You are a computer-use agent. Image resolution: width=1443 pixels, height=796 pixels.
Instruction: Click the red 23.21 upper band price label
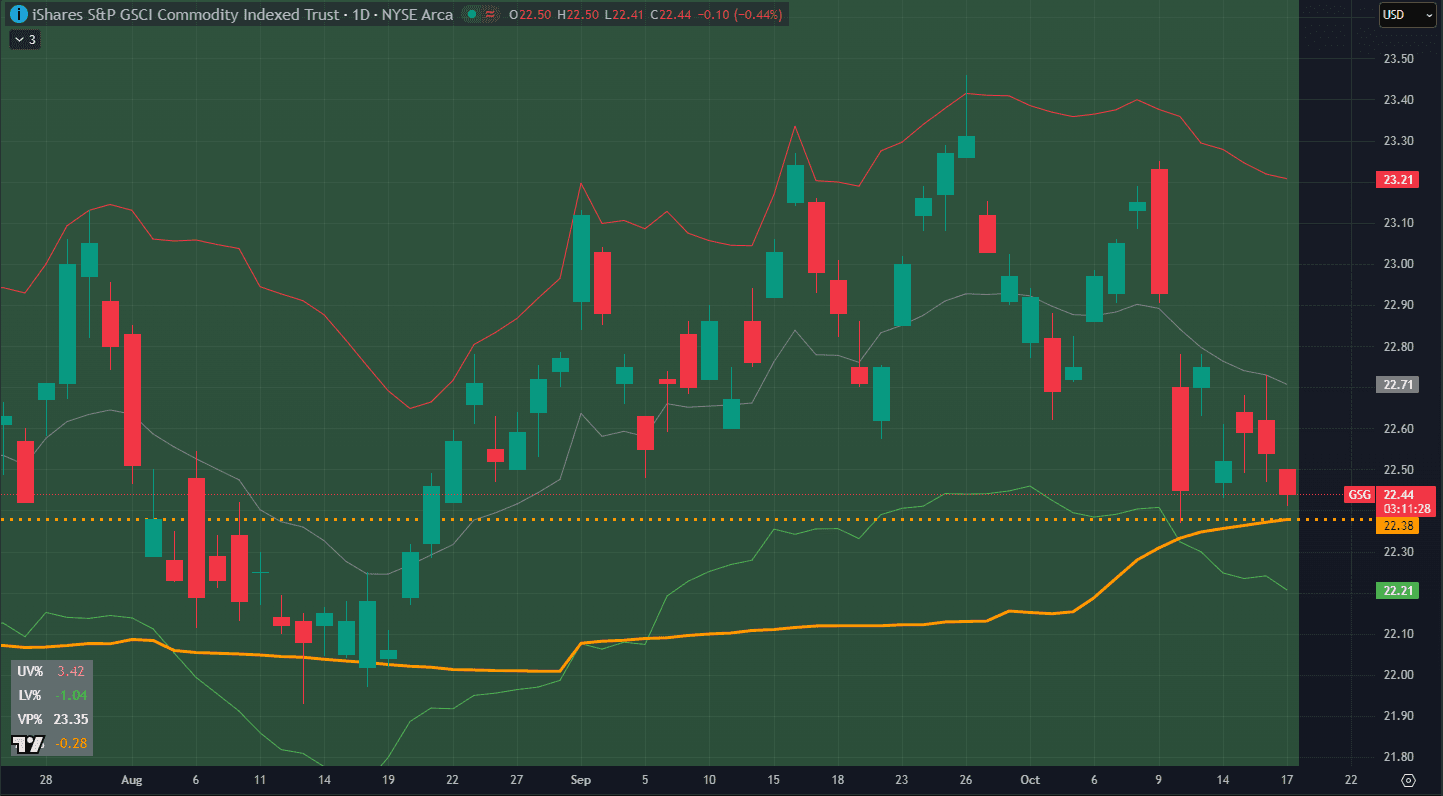click(x=1397, y=180)
